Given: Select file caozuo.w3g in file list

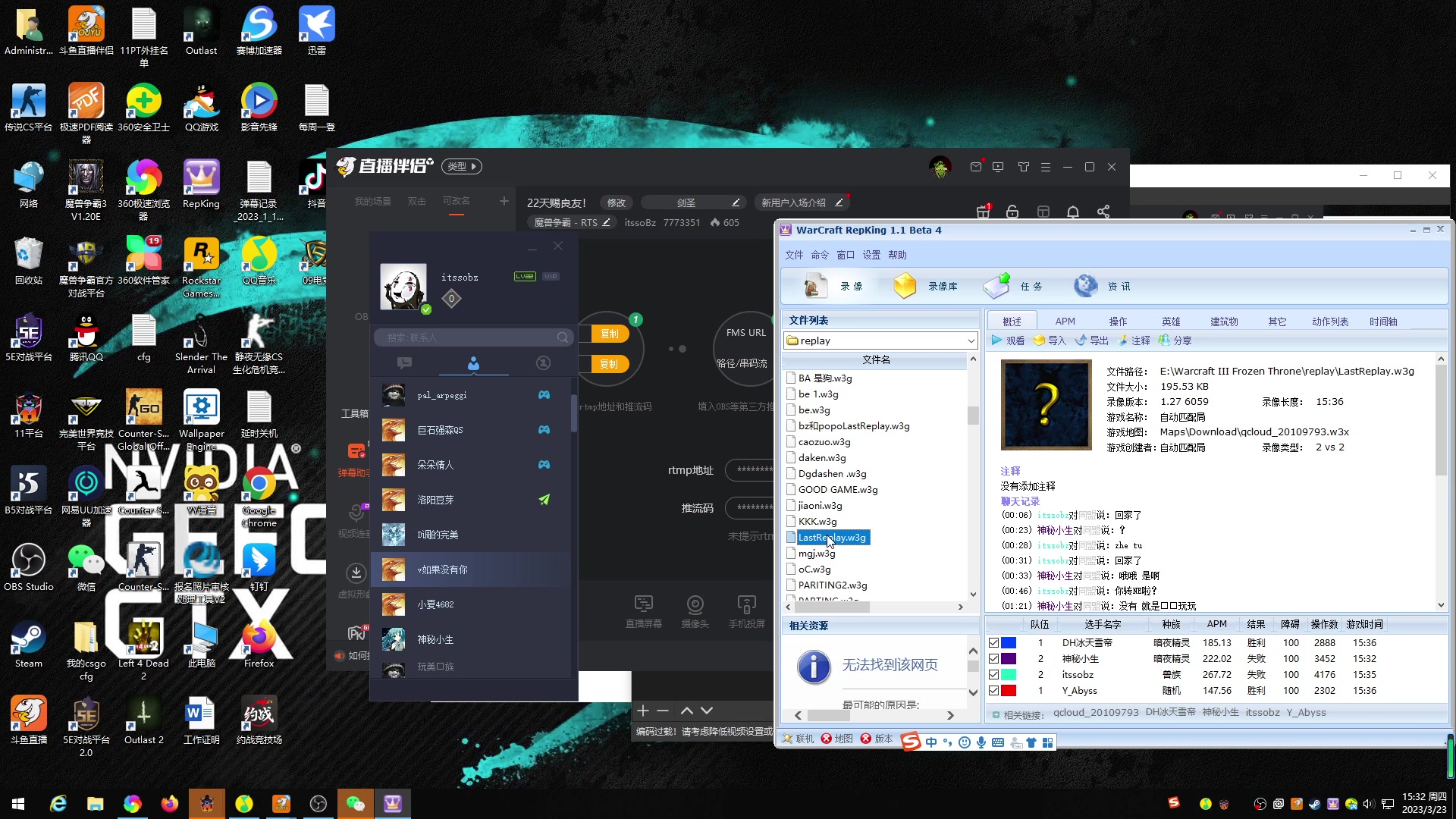Looking at the screenshot, I should coord(824,442).
